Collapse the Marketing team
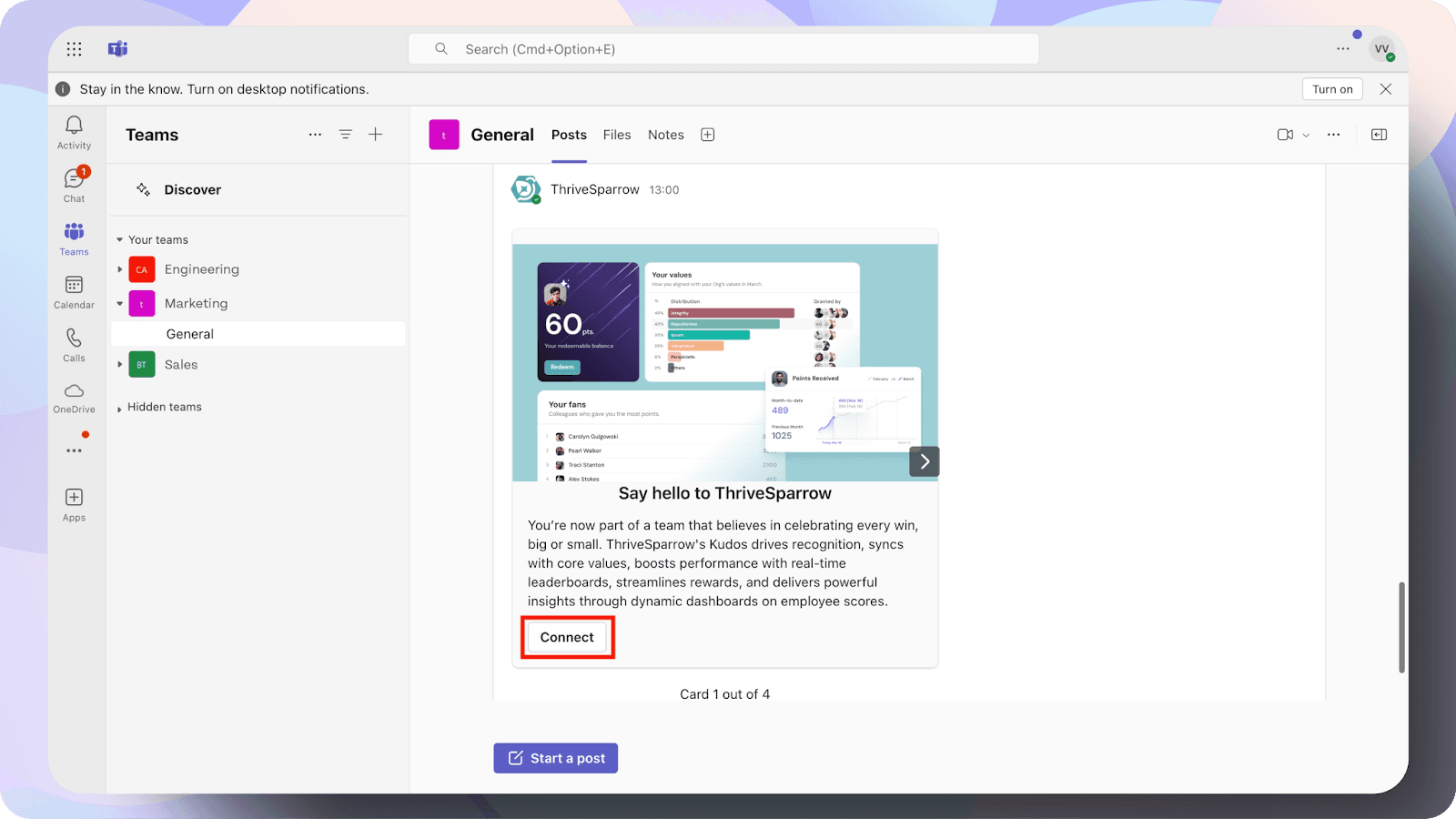 (x=120, y=304)
